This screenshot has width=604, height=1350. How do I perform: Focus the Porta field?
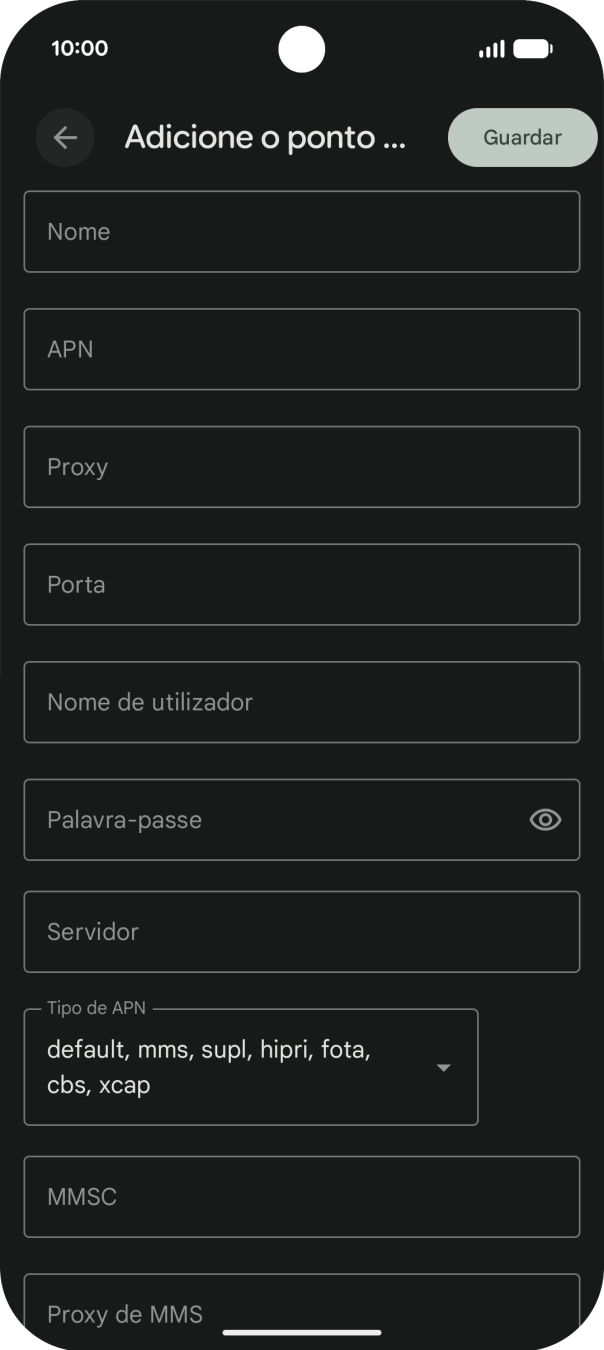[x=301, y=584]
